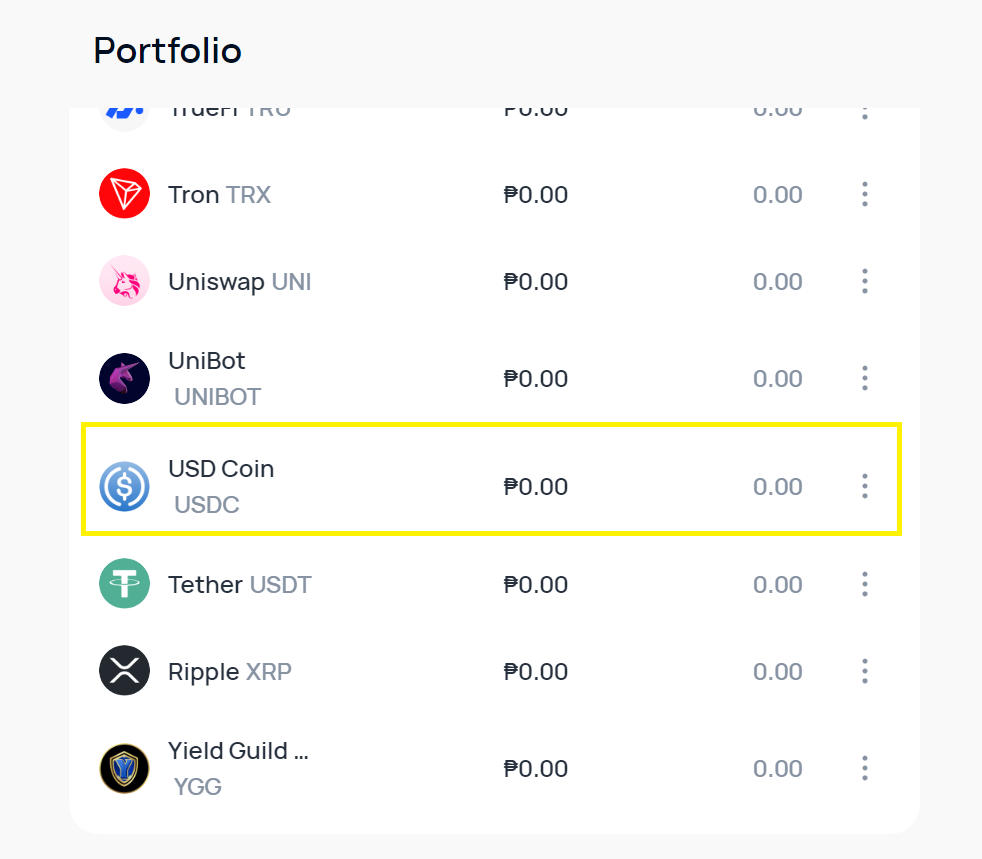Click the UniBot purple unicorn icon
The image size is (982, 859).
[125, 378]
